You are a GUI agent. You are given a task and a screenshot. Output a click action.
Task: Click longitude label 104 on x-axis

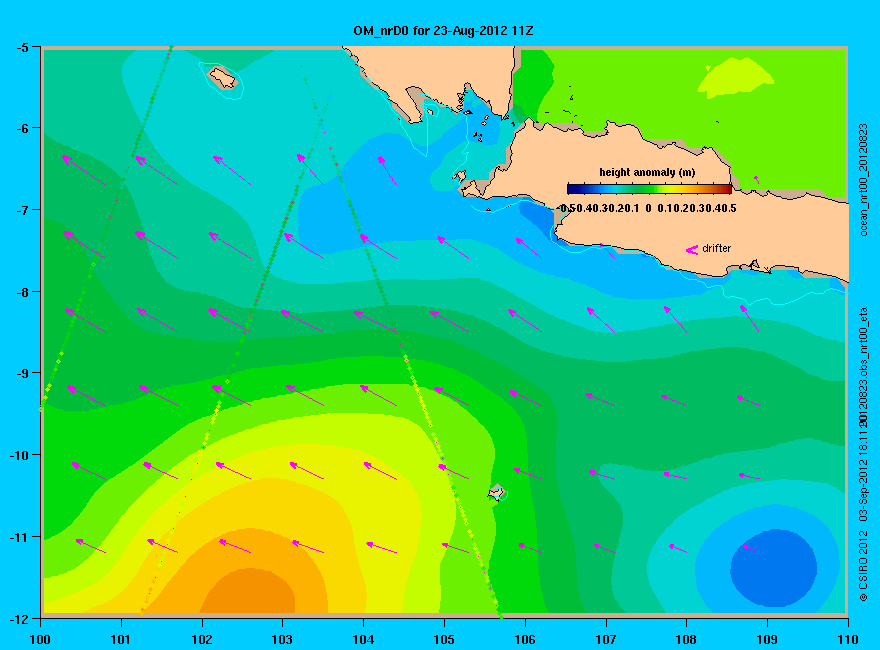363,639
